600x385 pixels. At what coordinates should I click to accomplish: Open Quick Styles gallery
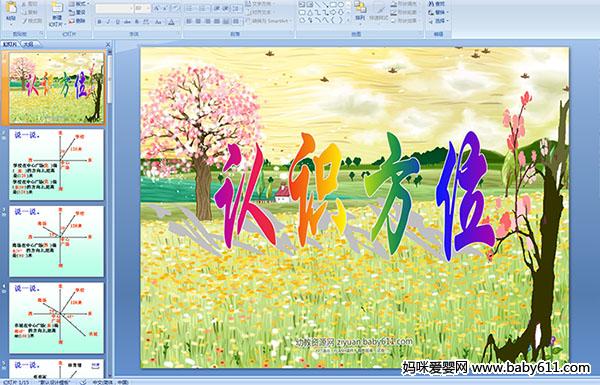coord(379,11)
